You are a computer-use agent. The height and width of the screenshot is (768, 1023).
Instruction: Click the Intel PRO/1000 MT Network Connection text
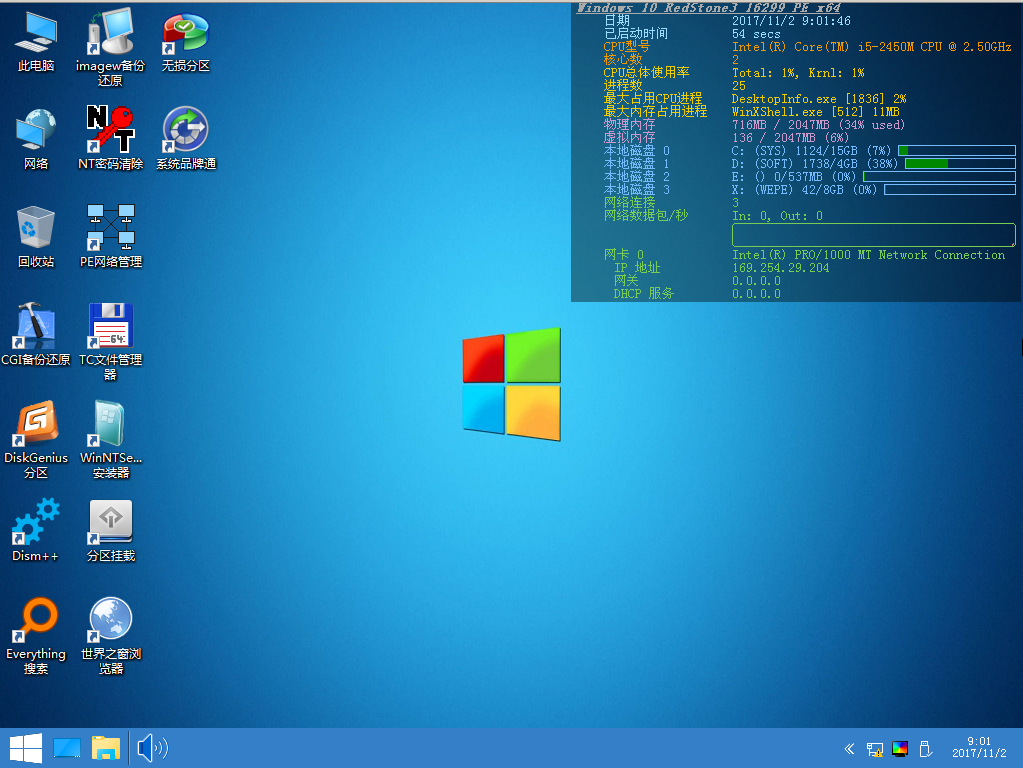[x=868, y=254]
